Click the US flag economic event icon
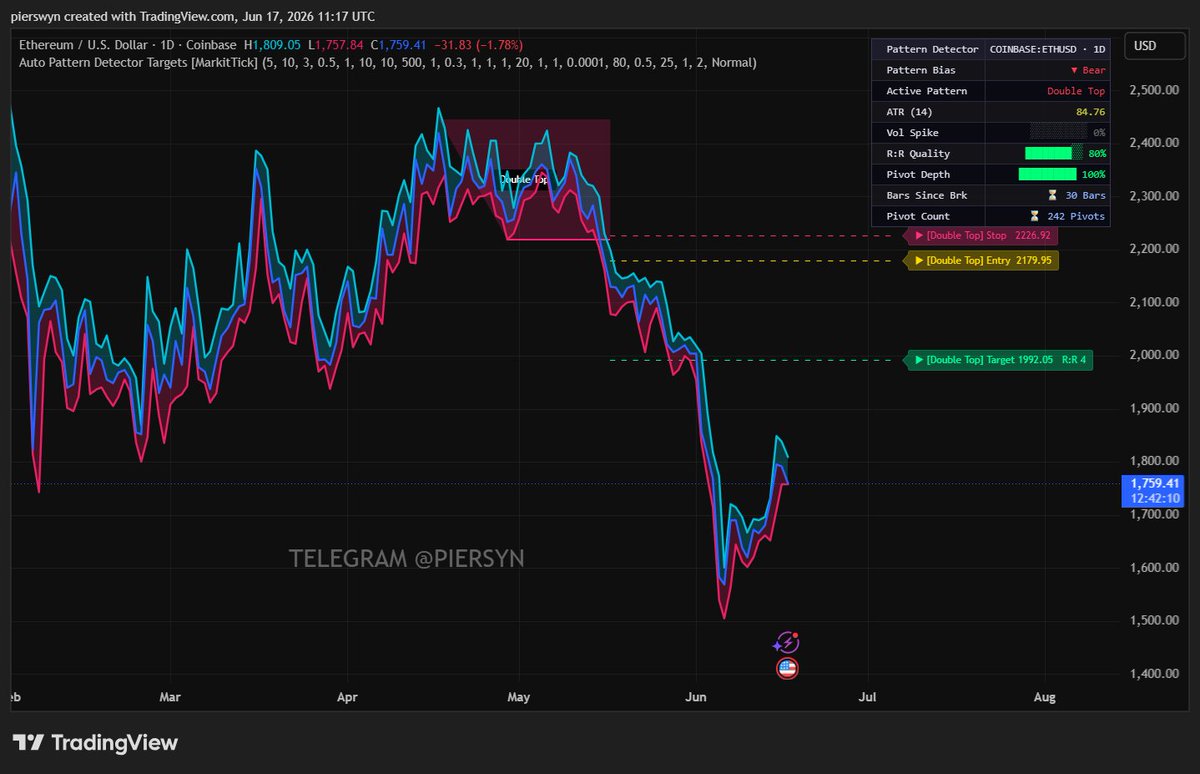The width and height of the screenshot is (1200, 774). tap(787, 669)
